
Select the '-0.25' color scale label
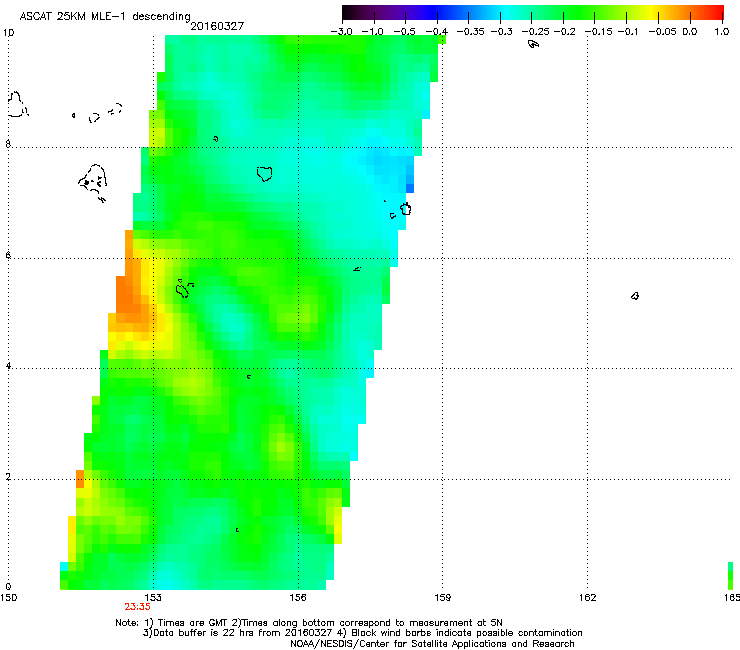click(x=535, y=32)
